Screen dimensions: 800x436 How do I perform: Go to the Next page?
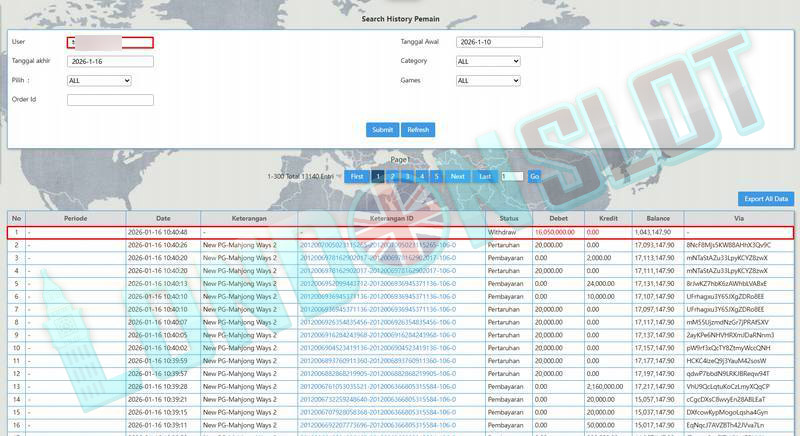click(x=457, y=176)
